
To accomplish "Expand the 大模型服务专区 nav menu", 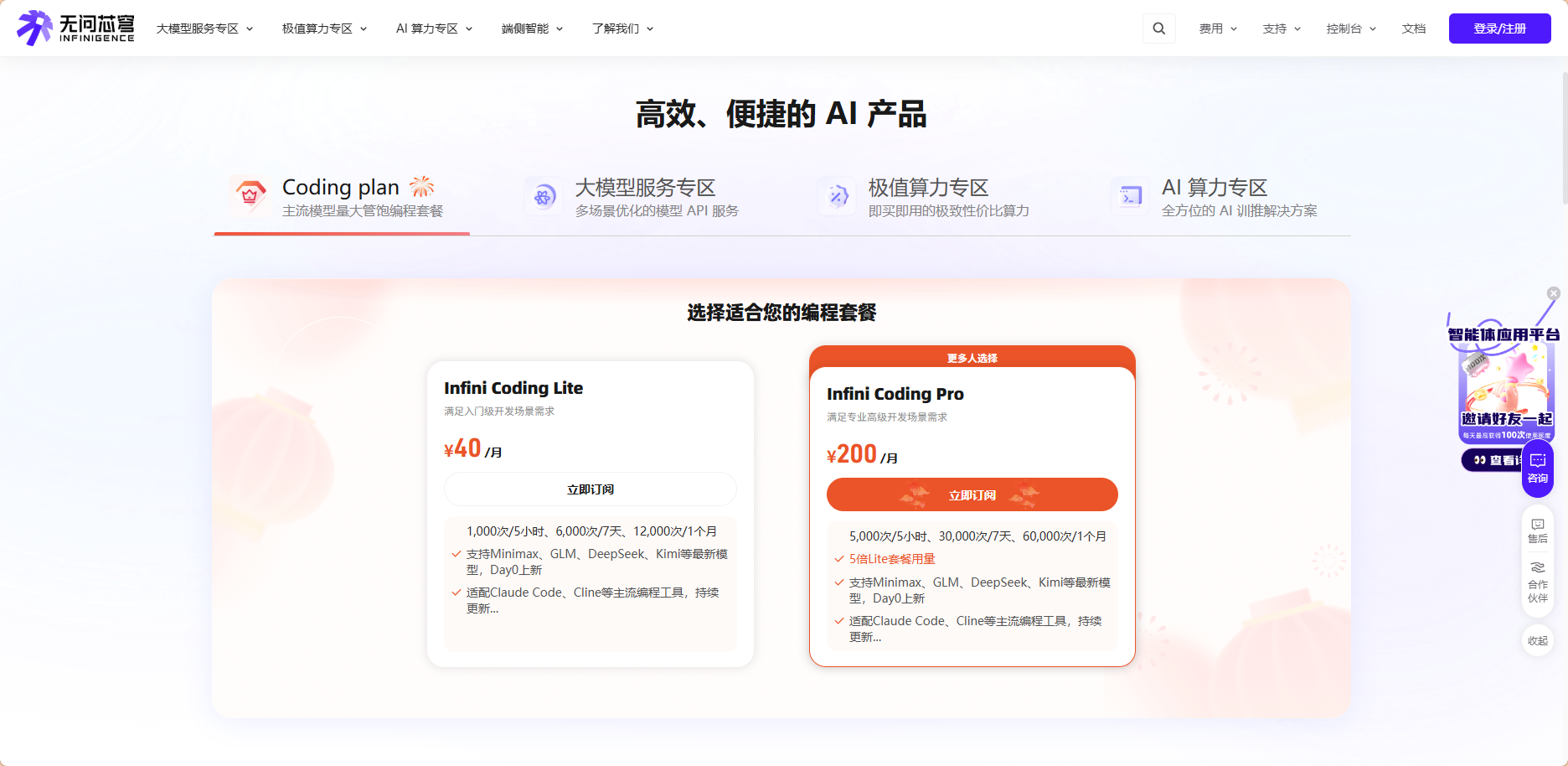I will 204,28.
